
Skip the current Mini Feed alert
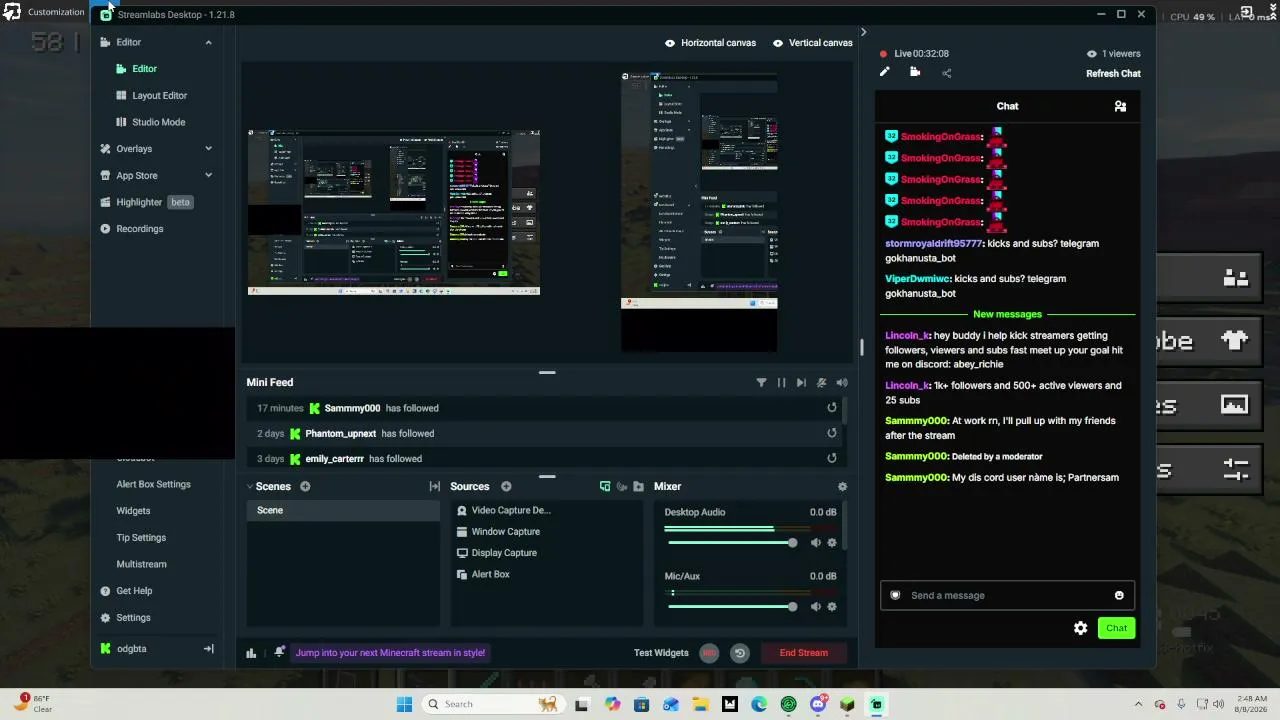point(801,383)
